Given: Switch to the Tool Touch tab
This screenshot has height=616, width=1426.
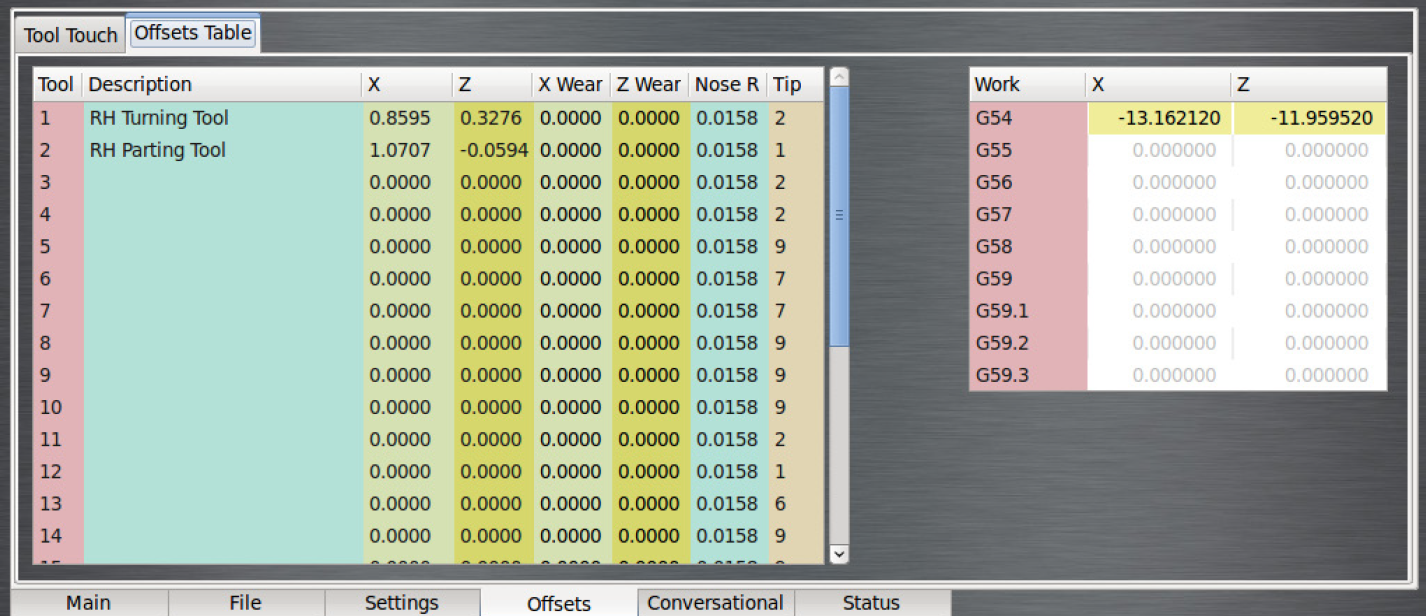Looking at the screenshot, I should tap(70, 35).
